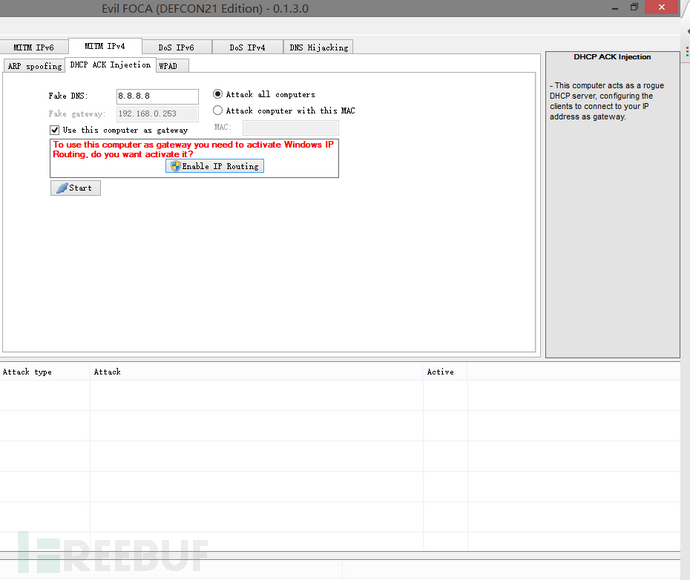690x580 pixels.
Task: Close the Evil FOCA window
Action: coord(661,7)
